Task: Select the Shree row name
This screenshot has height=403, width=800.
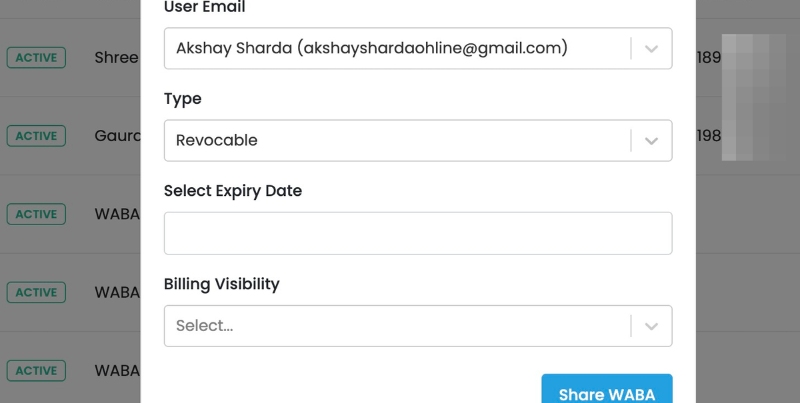Action: tap(116, 57)
